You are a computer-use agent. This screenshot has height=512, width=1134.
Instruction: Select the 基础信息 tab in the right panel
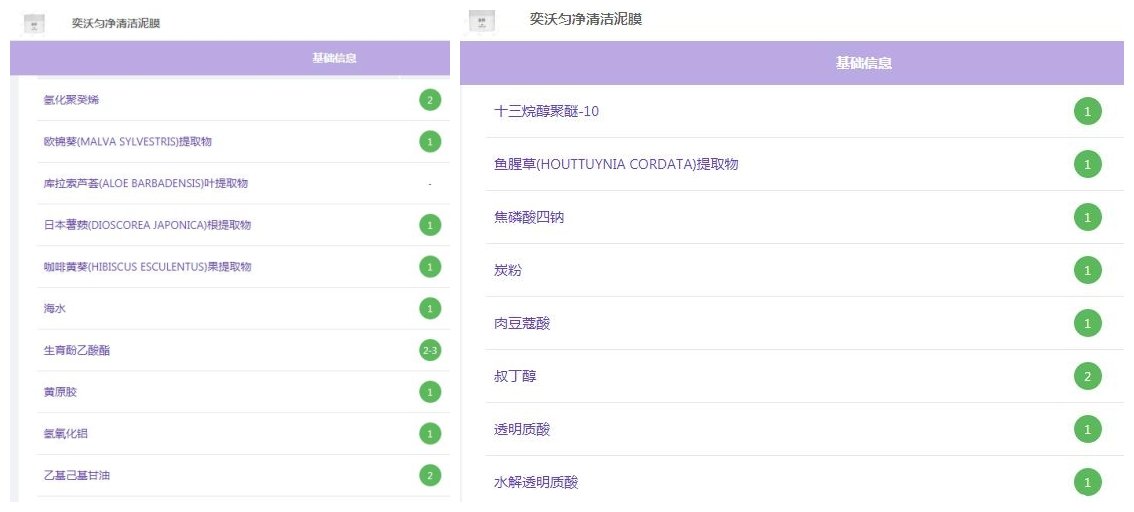(x=863, y=63)
